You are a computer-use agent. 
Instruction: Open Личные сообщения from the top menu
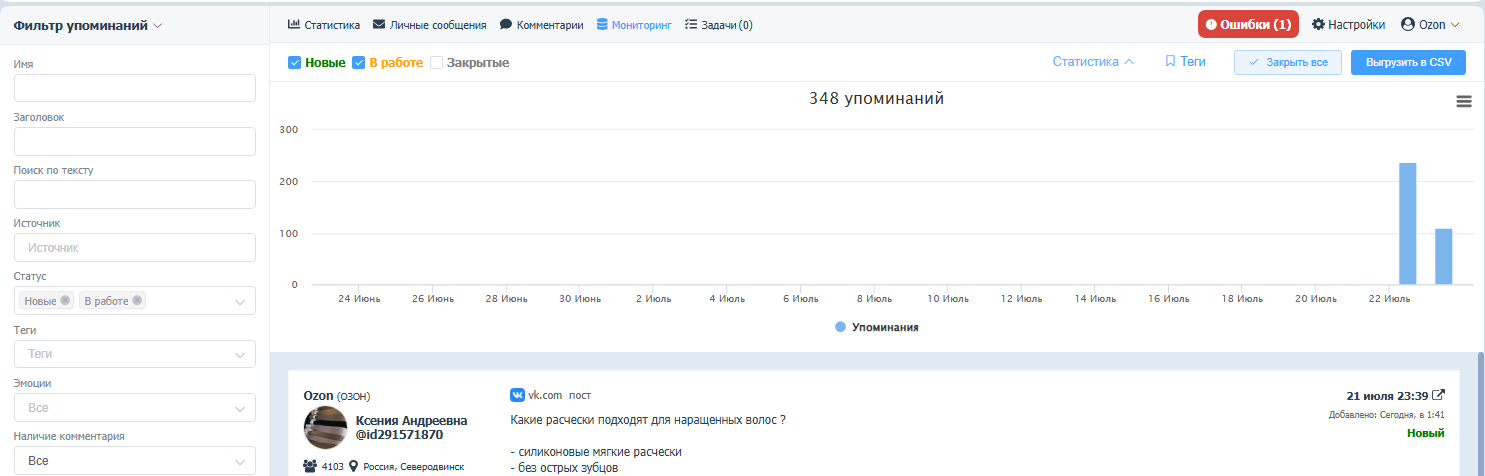(429, 25)
